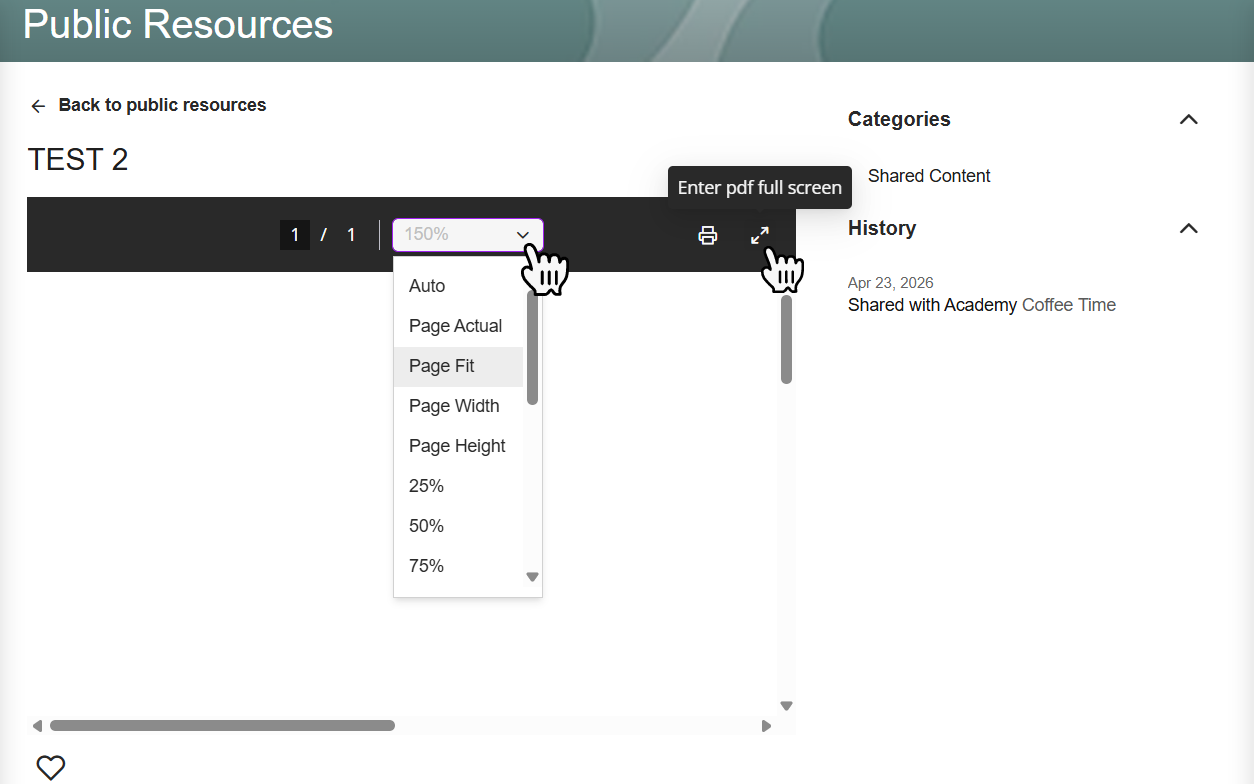Select Page Fit zoom option
1254x784 pixels.
(x=458, y=366)
